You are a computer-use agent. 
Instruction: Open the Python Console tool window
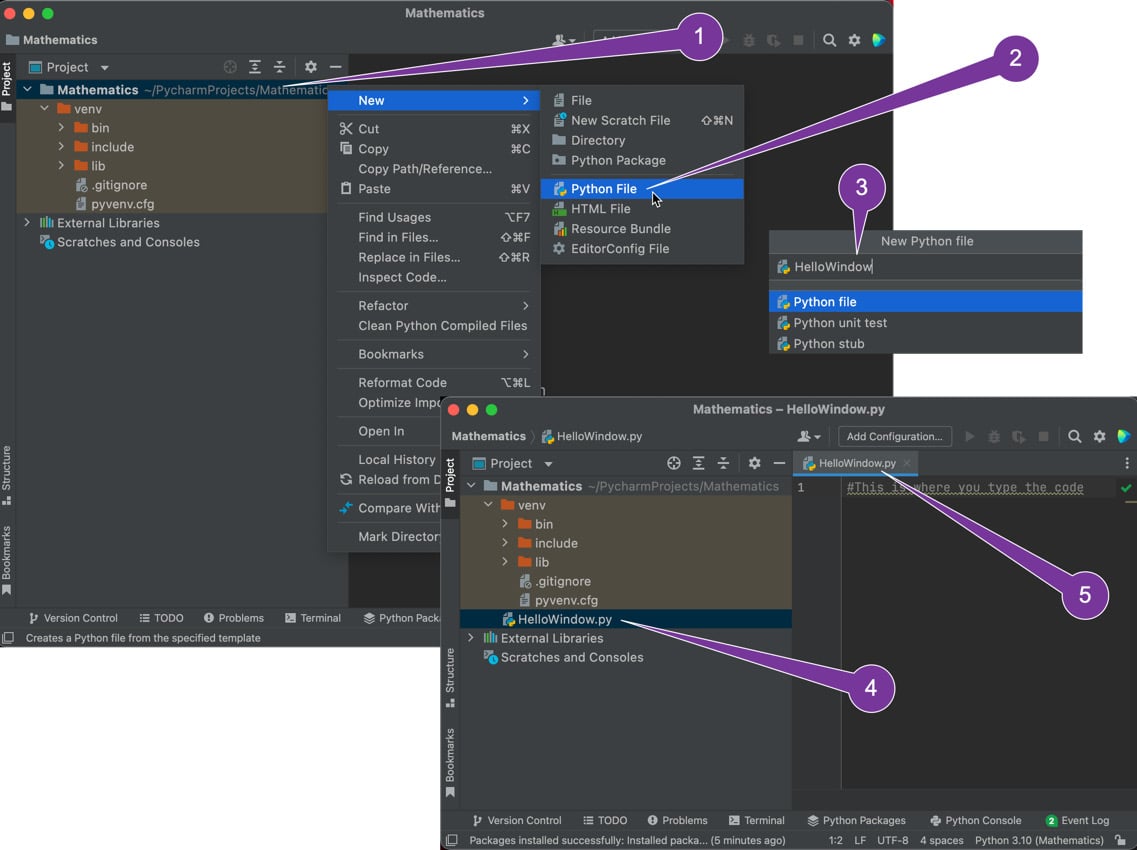(x=975, y=820)
